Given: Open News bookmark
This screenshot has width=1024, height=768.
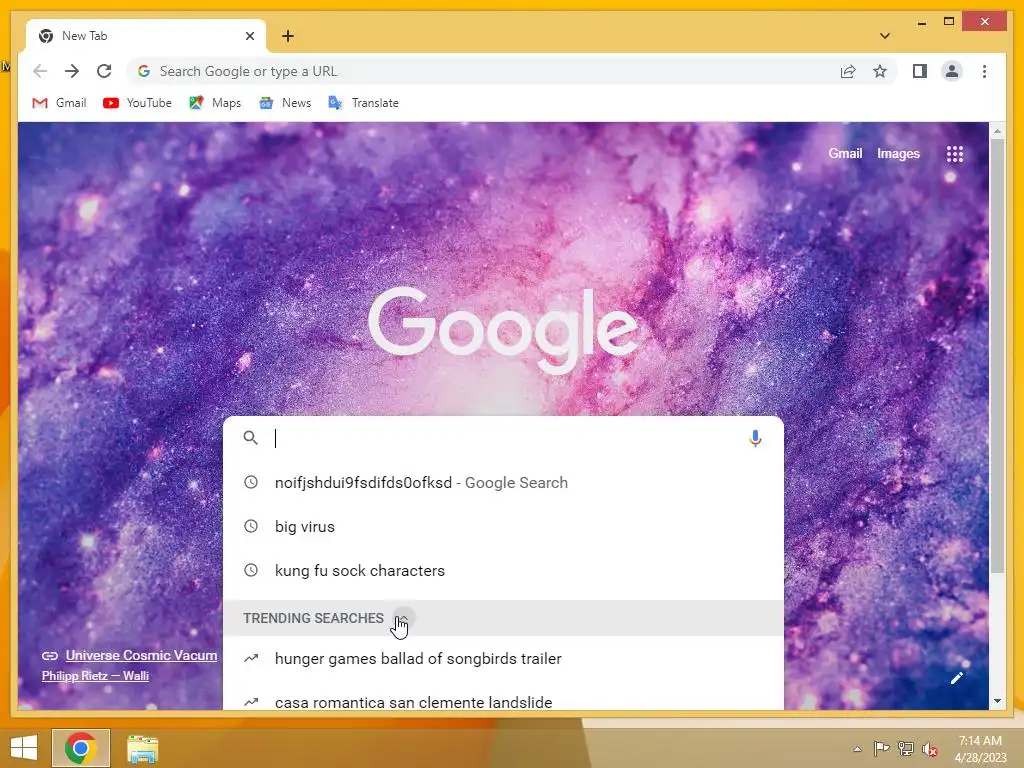Looking at the screenshot, I should coord(285,103).
